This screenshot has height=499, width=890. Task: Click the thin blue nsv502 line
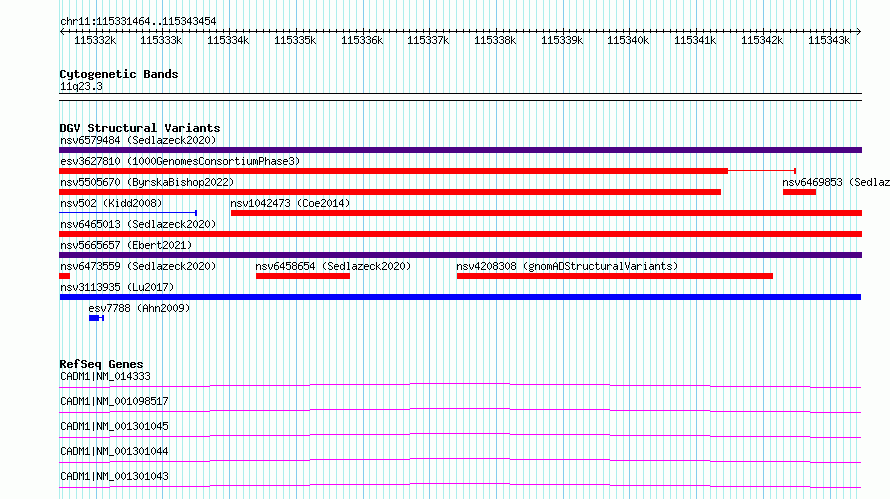point(128,213)
